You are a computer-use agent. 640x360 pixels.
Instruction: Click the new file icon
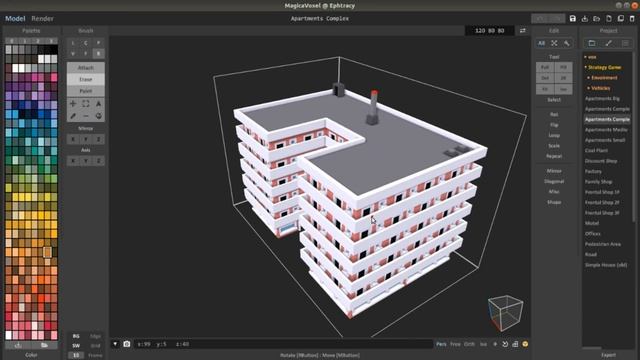click(609, 18)
